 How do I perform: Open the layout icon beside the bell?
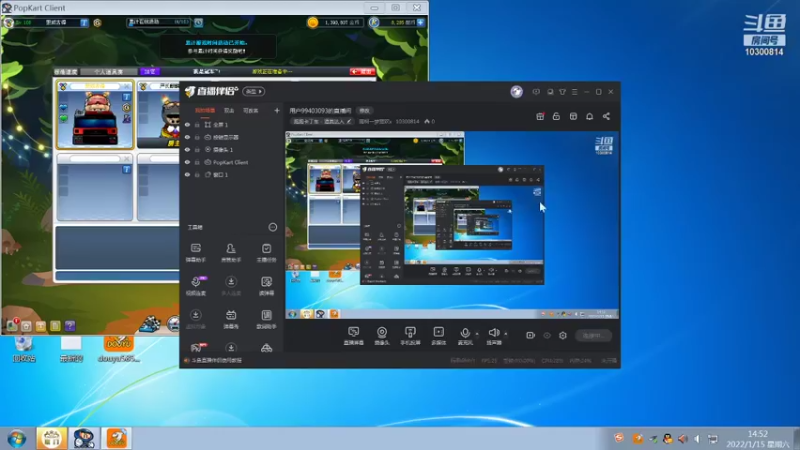click(573, 116)
